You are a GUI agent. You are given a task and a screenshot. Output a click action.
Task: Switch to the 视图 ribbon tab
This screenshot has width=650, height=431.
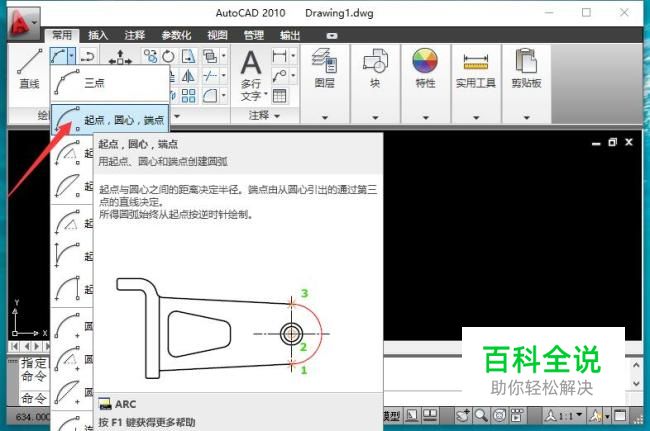pos(218,35)
